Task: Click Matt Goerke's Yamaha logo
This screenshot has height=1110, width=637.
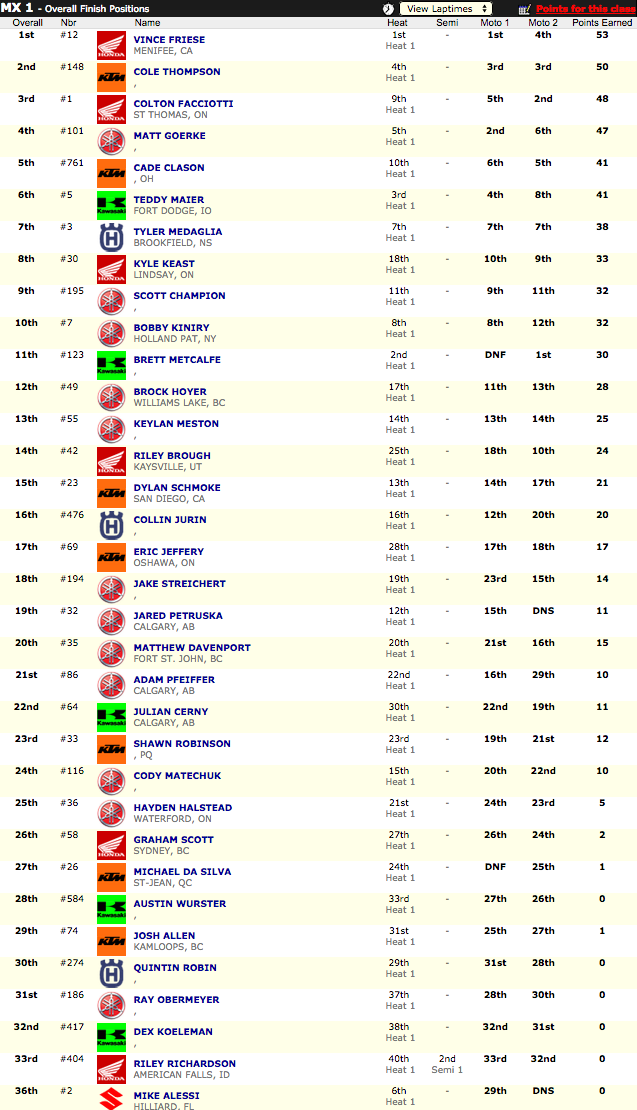Action: click(111, 141)
